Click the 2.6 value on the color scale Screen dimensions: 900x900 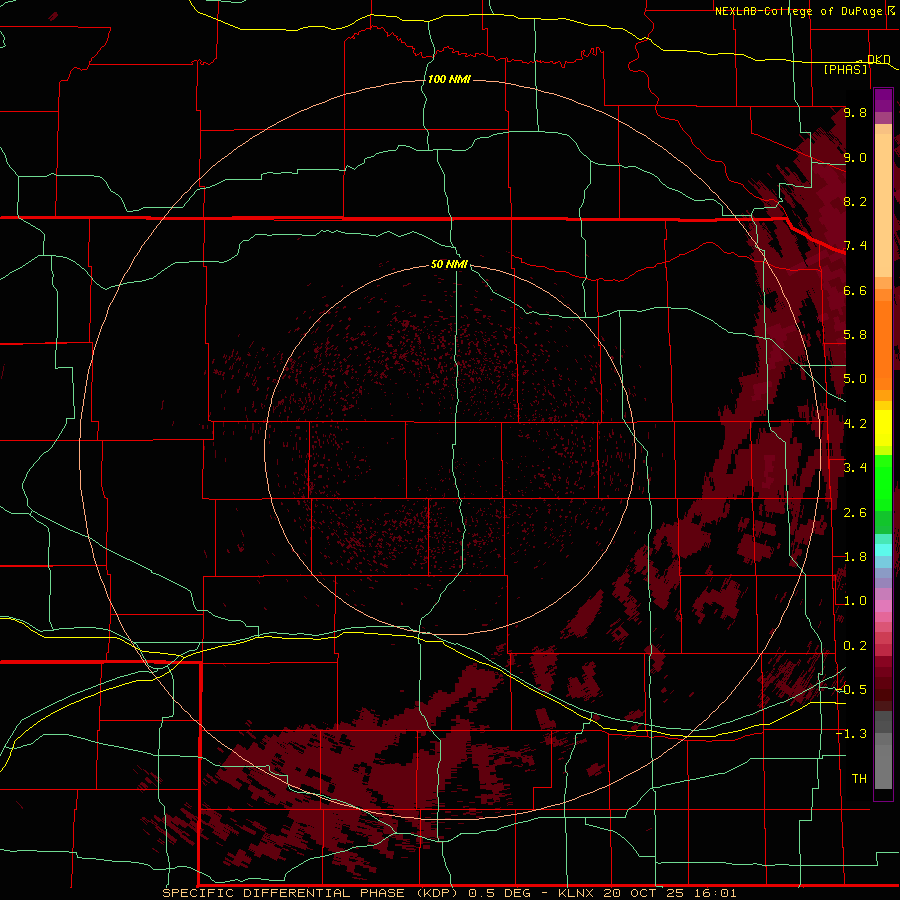pyautogui.click(x=855, y=513)
